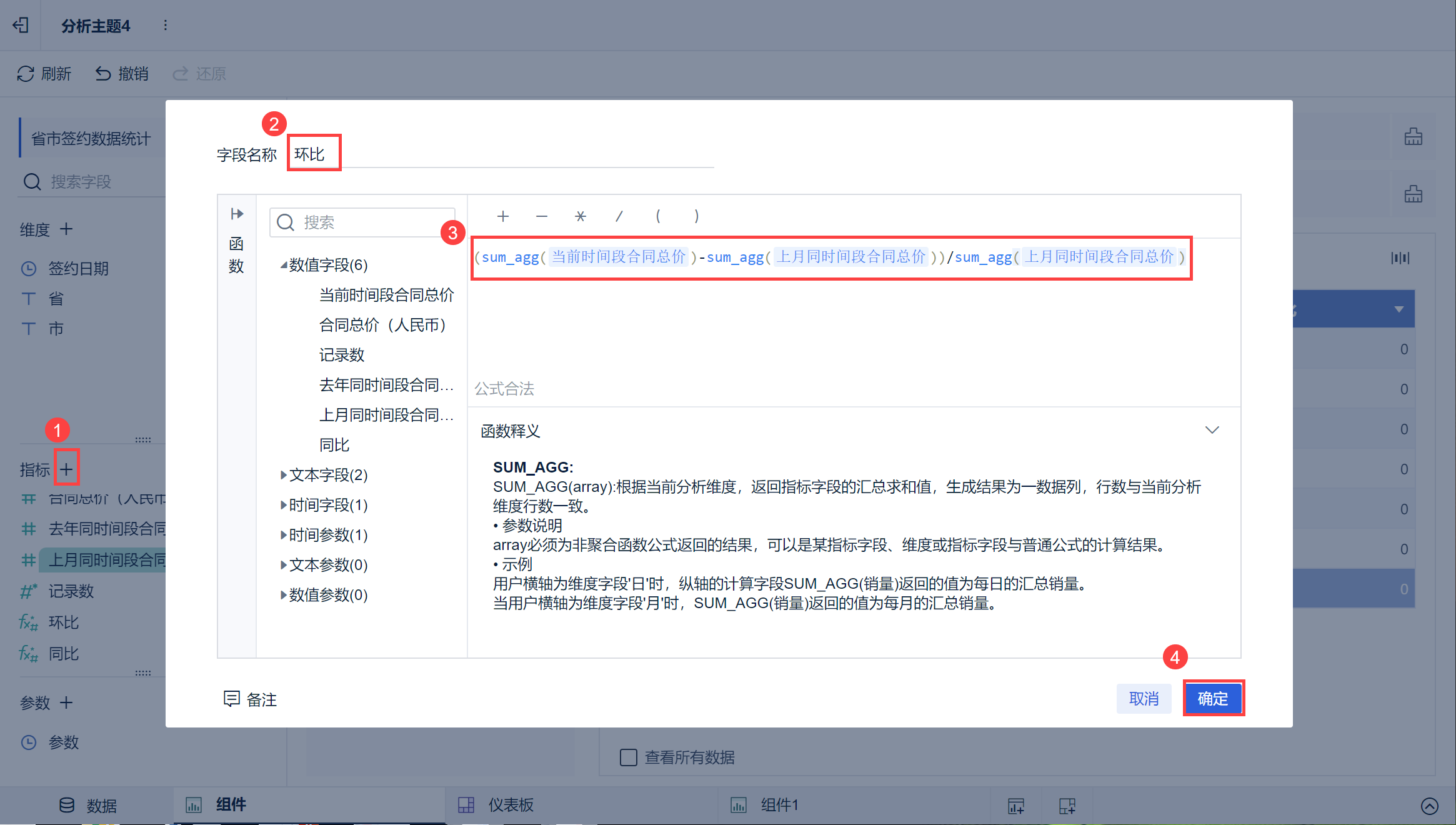Image resolution: width=1456 pixels, height=825 pixels.
Task: Click the 确定 button
Action: [1214, 698]
